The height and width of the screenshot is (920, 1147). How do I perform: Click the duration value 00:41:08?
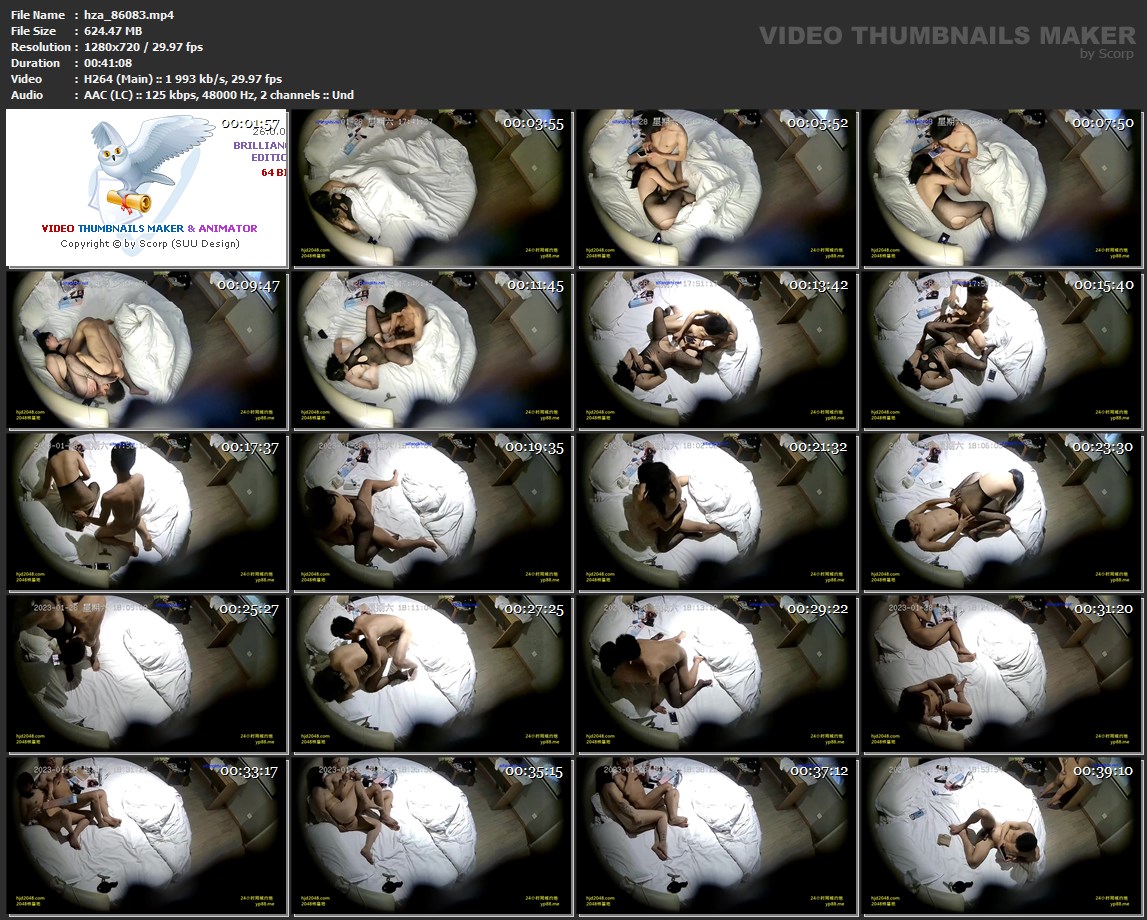tap(108, 63)
